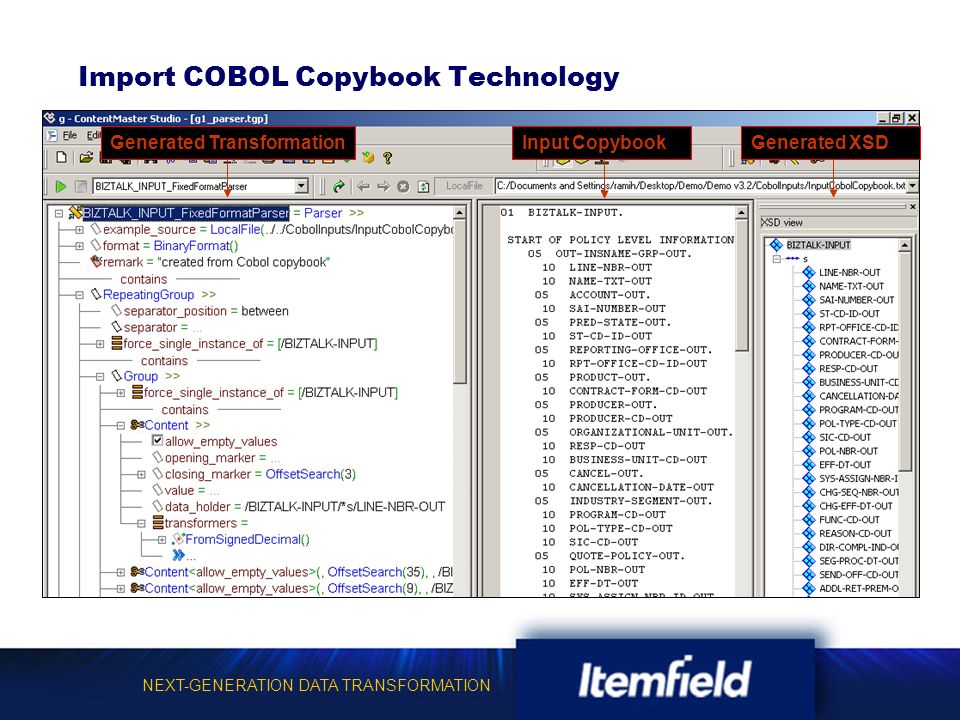Close the XSD view panel

click(x=912, y=207)
